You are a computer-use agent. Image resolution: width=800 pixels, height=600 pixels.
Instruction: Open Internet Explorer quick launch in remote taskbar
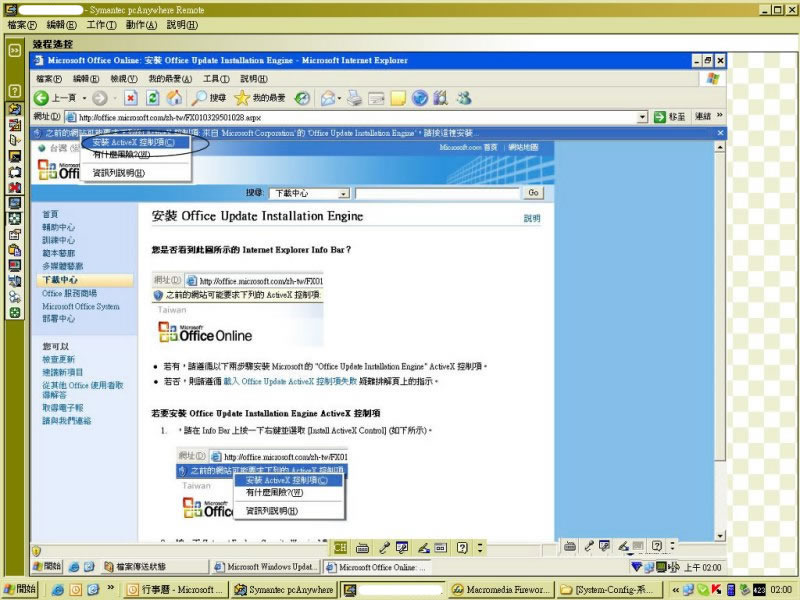click(74, 566)
